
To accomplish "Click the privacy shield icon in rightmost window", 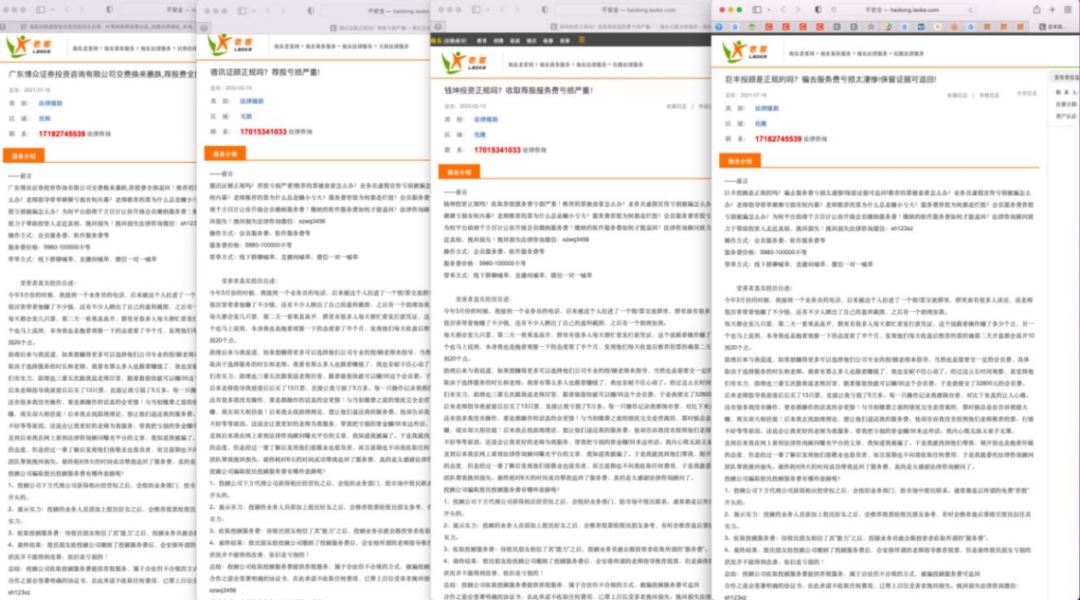I will click(x=818, y=10).
